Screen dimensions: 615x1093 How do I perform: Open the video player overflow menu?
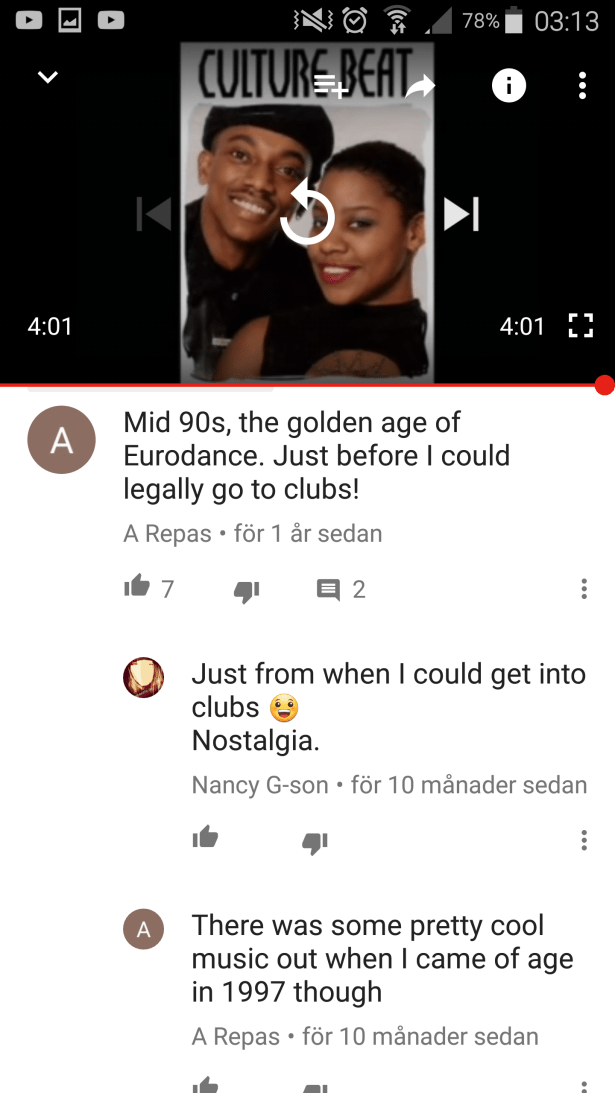[x=583, y=86]
